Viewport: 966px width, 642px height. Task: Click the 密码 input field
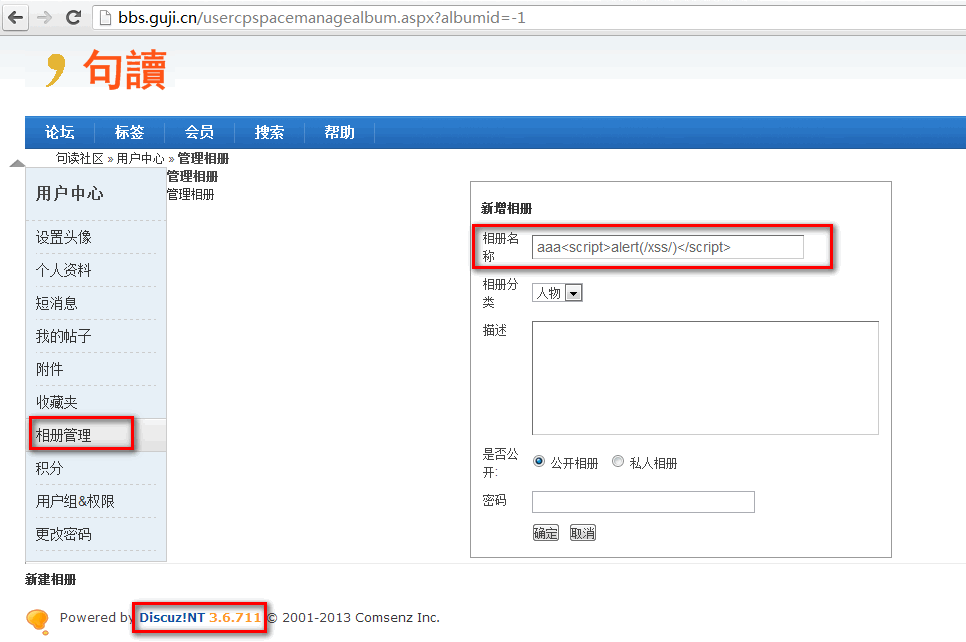coord(643,502)
